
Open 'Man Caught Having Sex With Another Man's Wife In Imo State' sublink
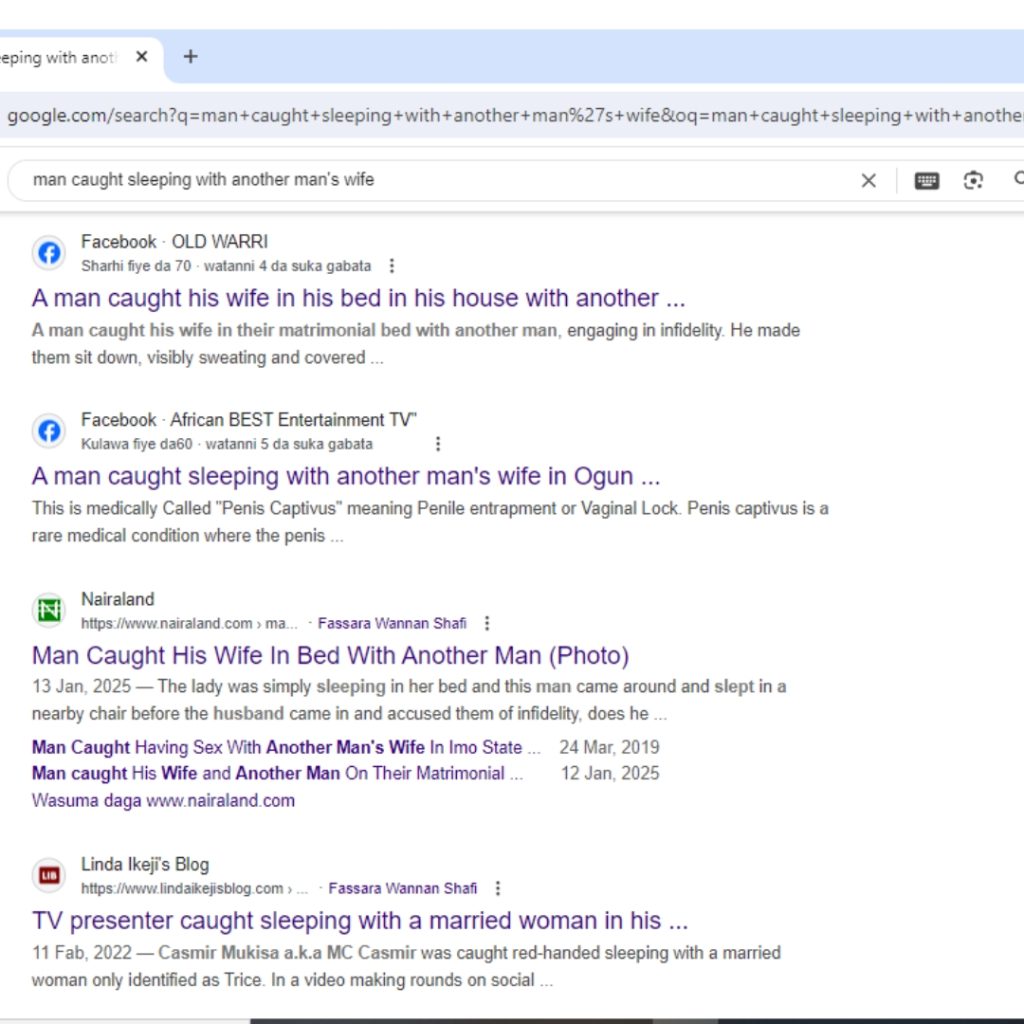pyautogui.click(x=286, y=747)
